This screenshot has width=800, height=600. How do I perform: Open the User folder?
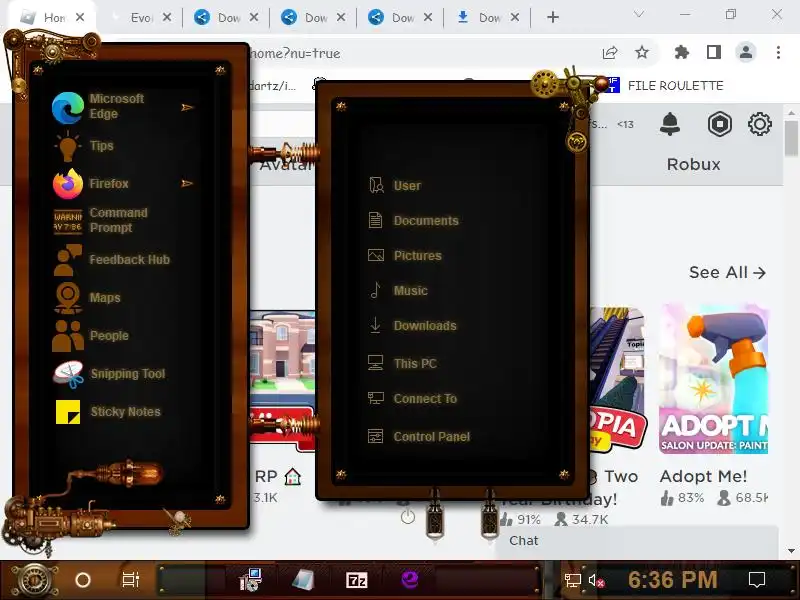[x=394, y=185]
